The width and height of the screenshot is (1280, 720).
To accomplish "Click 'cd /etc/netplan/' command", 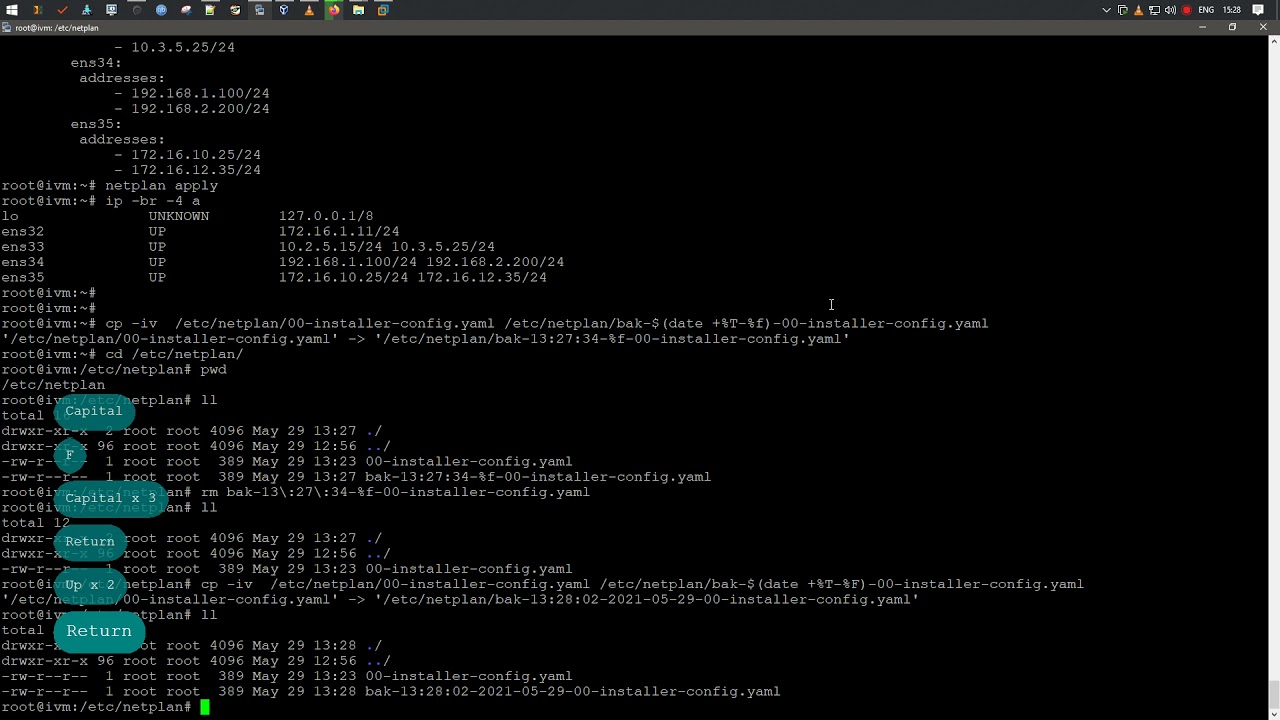I will tap(174, 354).
